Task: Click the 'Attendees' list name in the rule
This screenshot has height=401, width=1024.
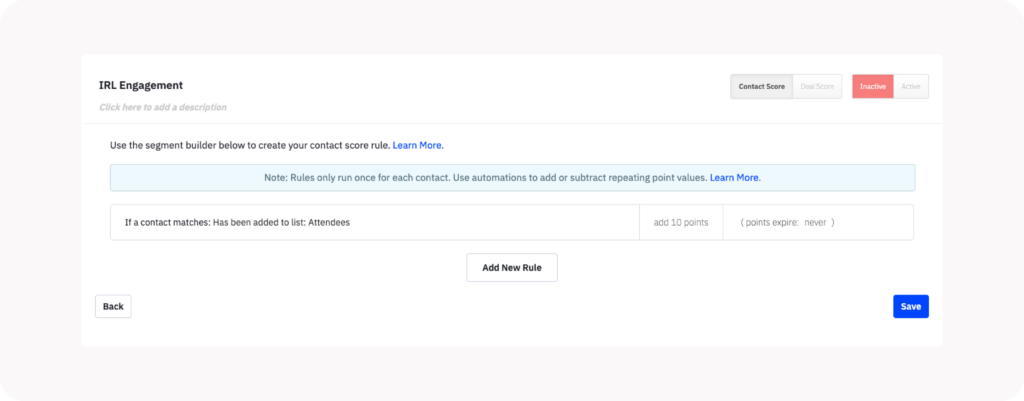Action: (328, 222)
